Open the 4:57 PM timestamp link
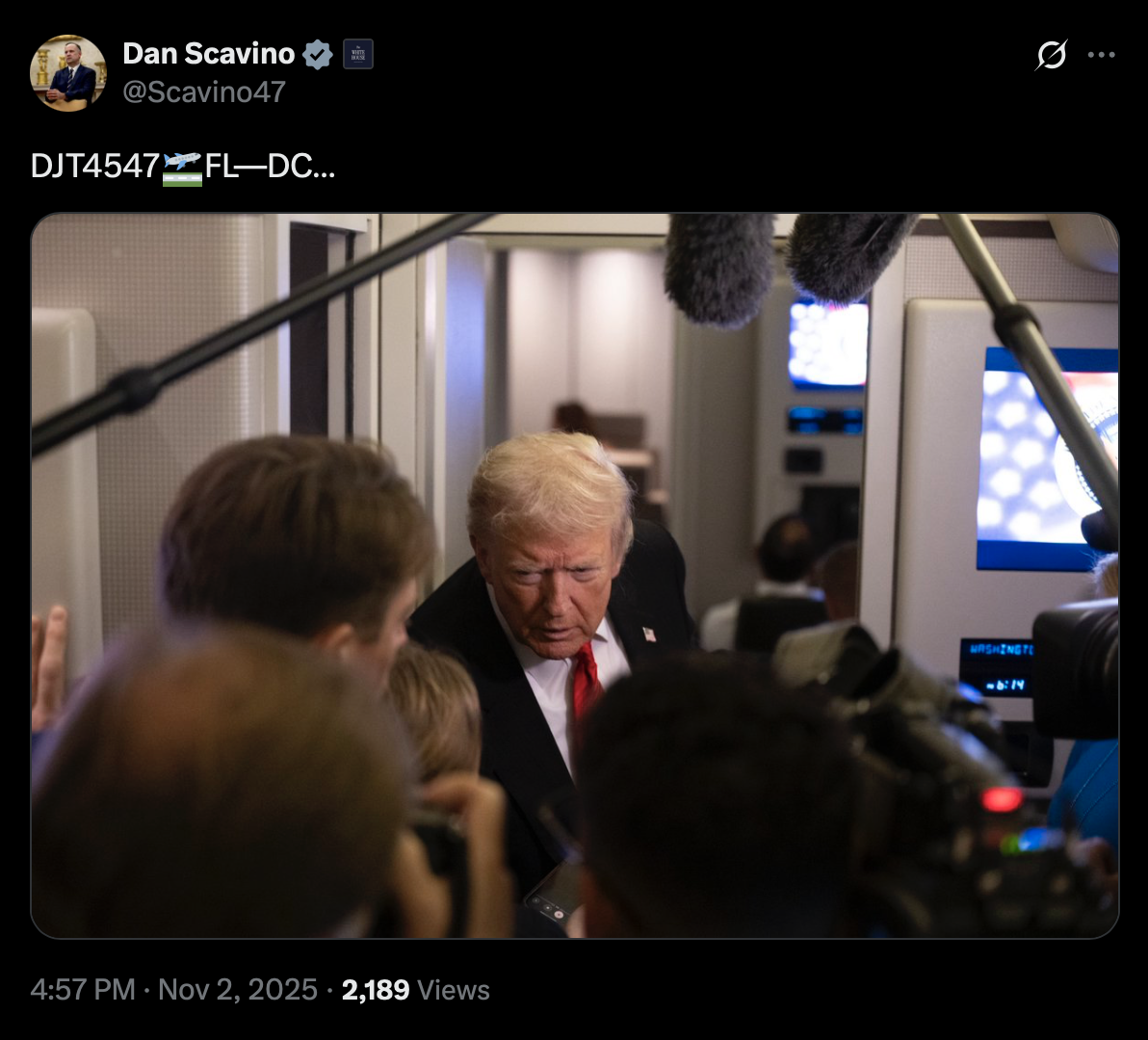Viewport: 1148px width, 1040px height. coord(83,990)
